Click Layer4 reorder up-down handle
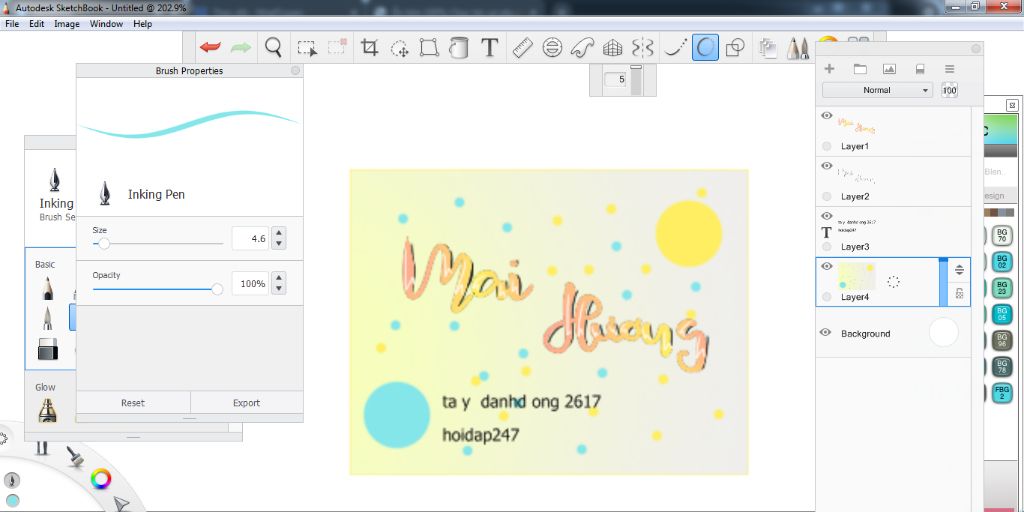Screen dimensions: 1024x512 (x=959, y=270)
